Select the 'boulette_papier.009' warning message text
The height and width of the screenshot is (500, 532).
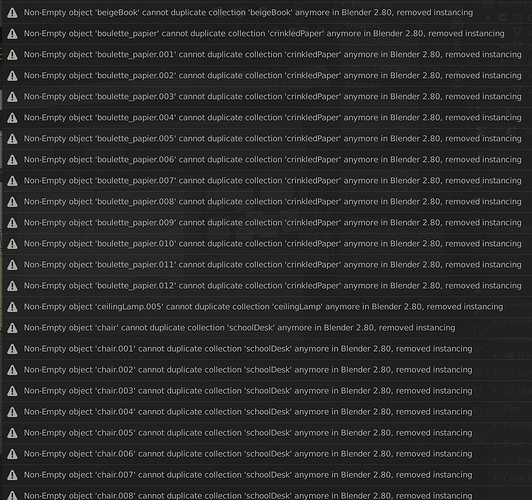point(272,223)
